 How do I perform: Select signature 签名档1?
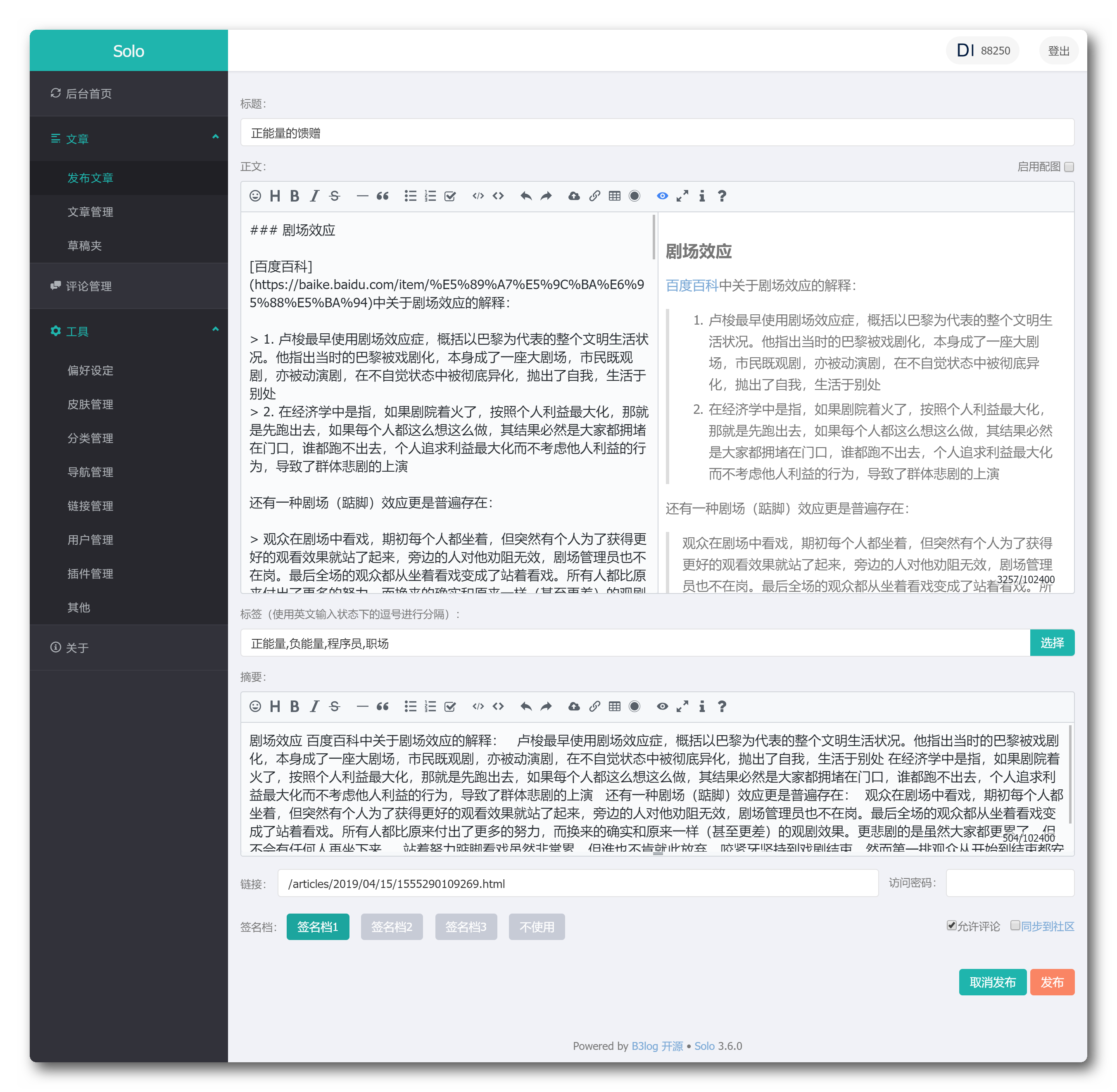coord(318,927)
